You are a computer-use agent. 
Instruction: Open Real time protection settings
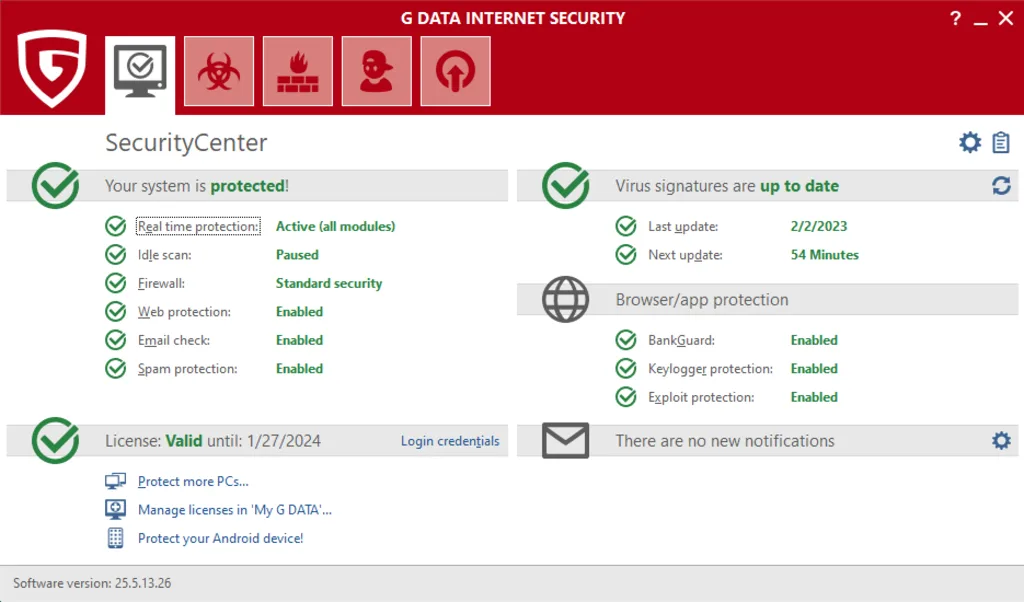tap(197, 226)
